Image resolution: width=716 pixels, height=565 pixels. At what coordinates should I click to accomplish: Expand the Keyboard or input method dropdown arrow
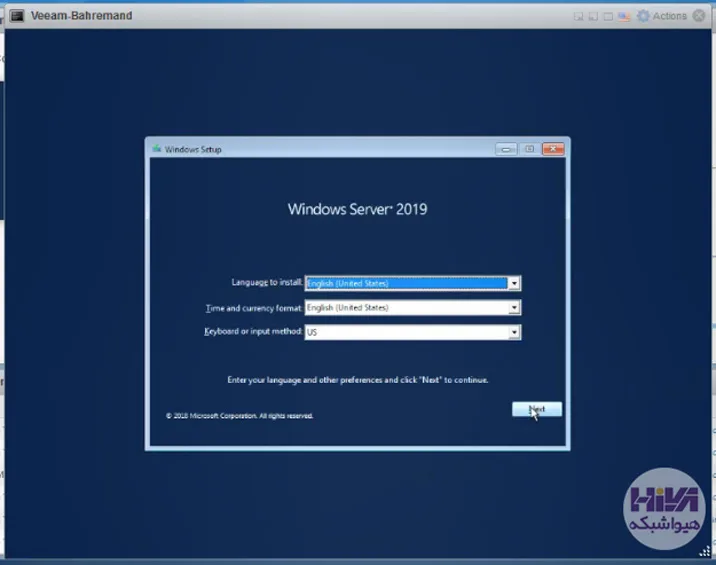pos(514,332)
